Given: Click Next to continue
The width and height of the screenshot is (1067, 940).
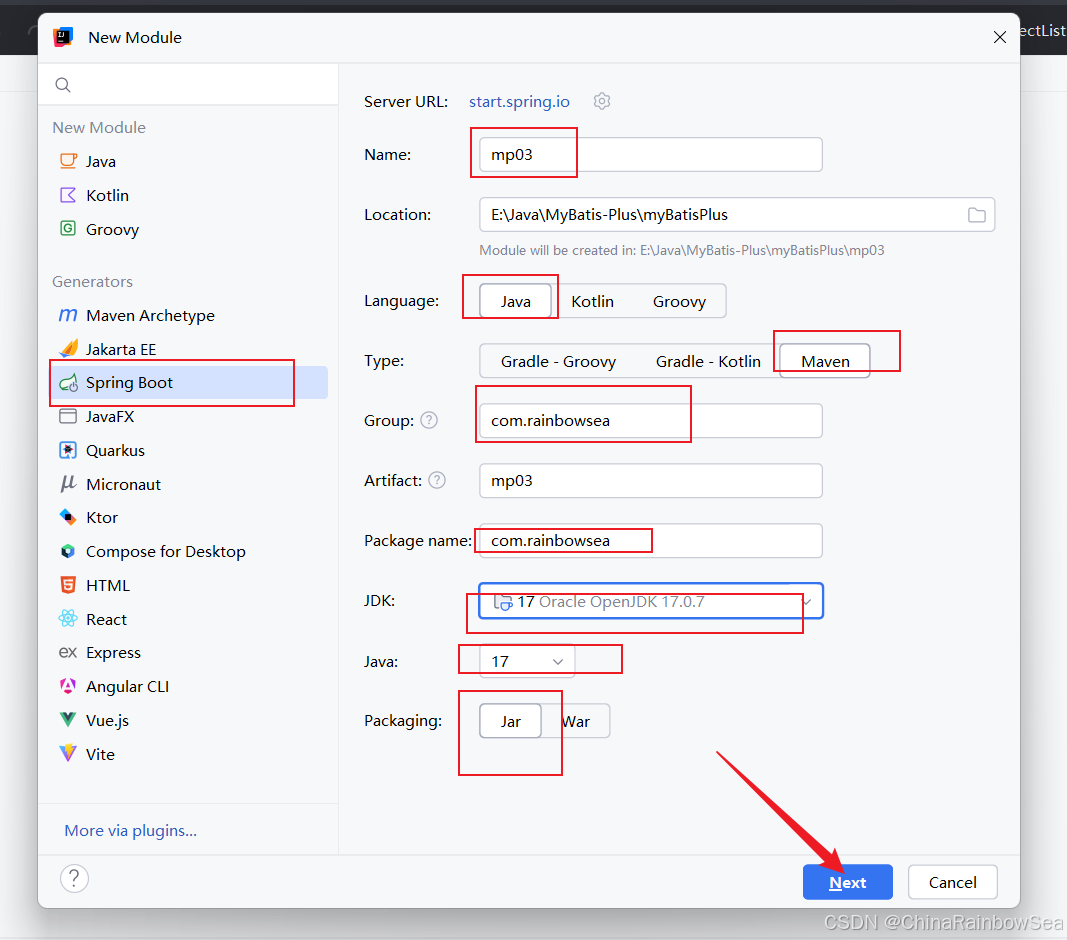Looking at the screenshot, I should coord(847,882).
